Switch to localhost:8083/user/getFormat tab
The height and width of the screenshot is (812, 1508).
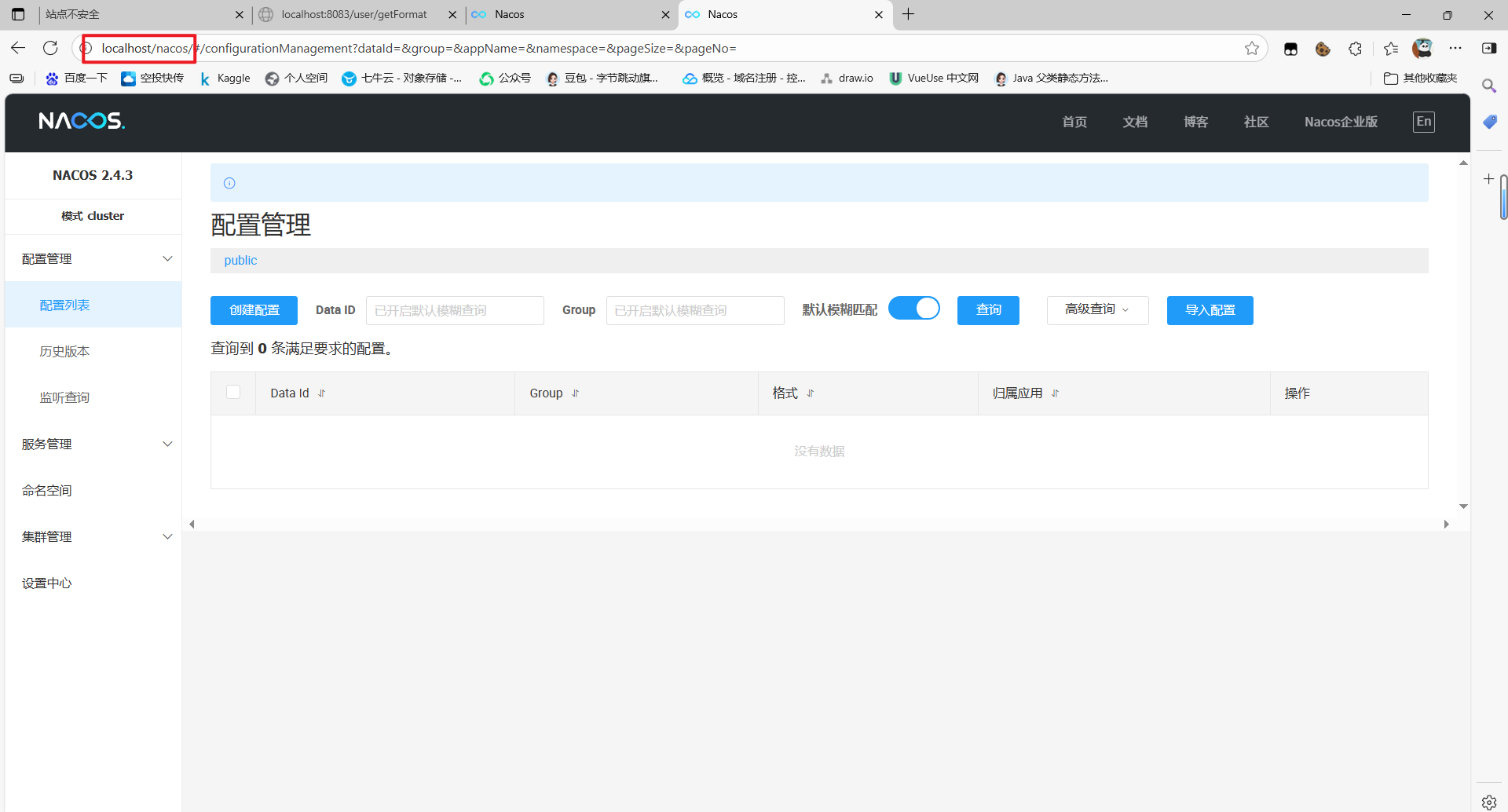[354, 14]
